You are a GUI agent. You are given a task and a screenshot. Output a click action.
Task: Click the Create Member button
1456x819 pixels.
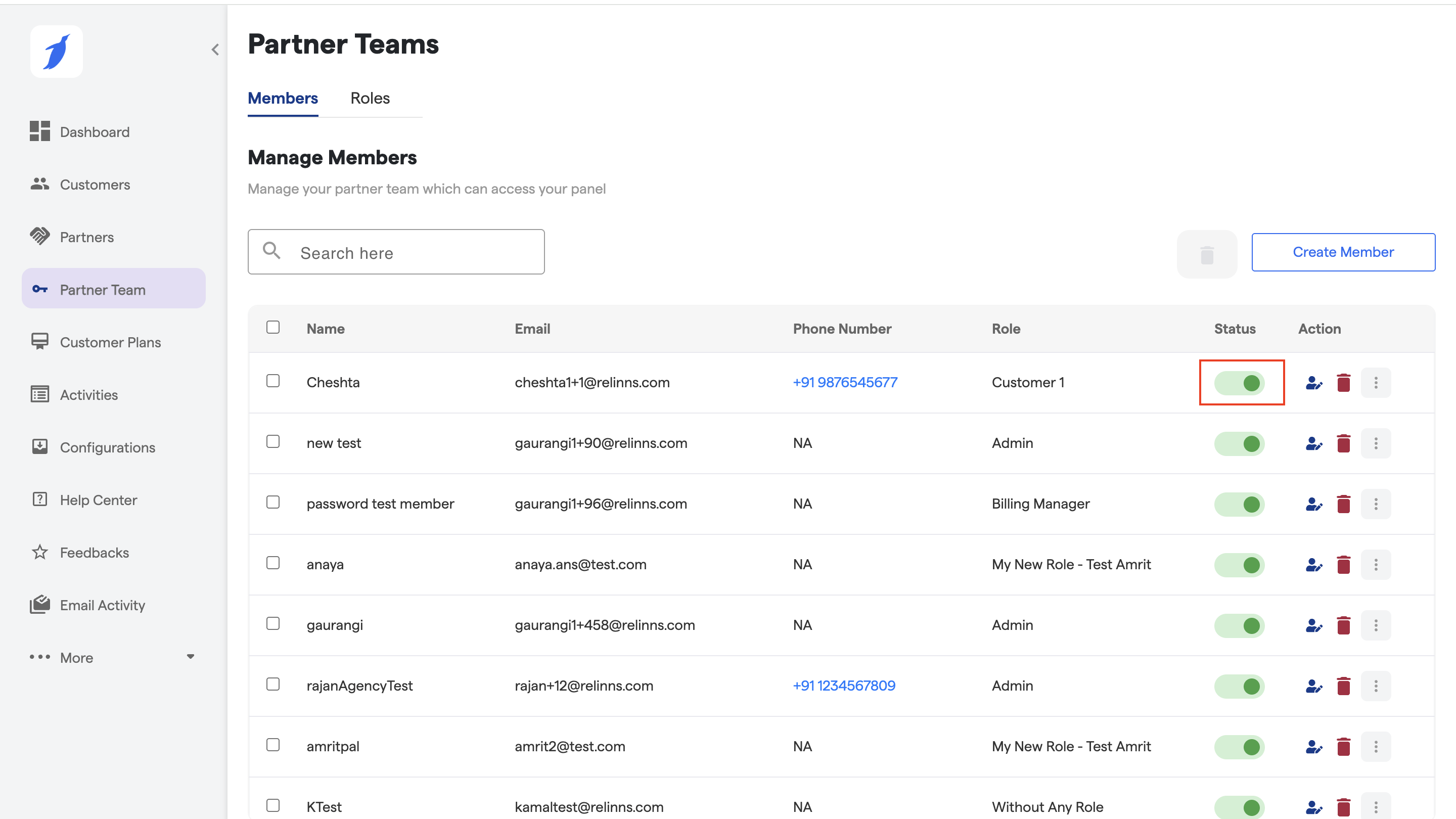tap(1343, 252)
